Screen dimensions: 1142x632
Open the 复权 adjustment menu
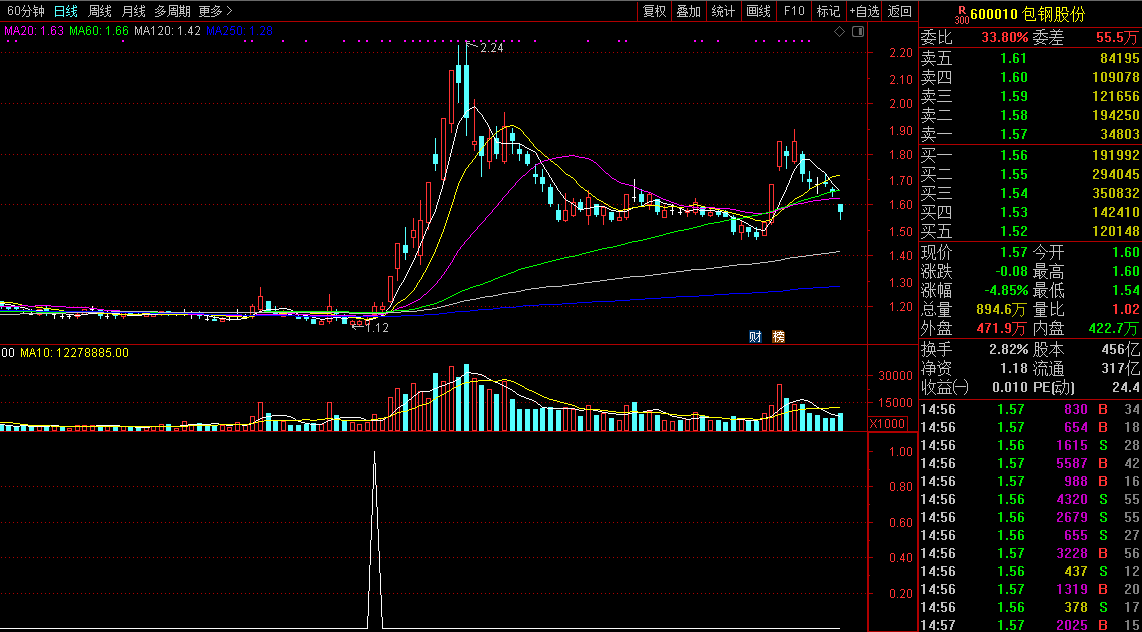tap(654, 11)
